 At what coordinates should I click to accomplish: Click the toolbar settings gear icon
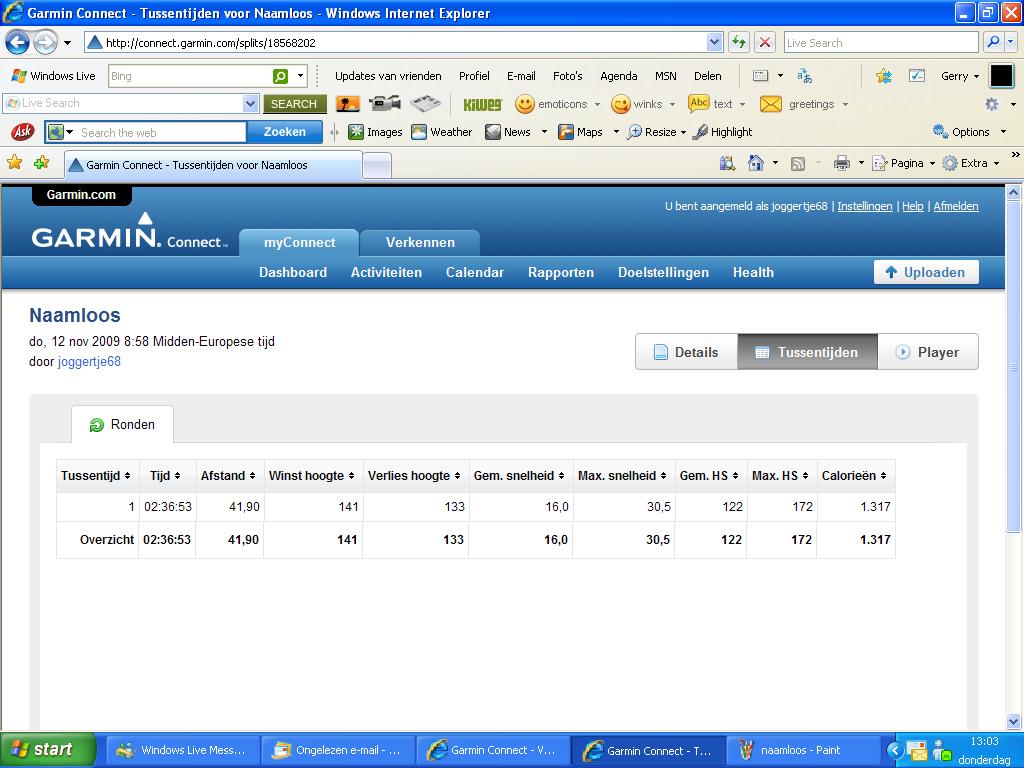[x=991, y=104]
